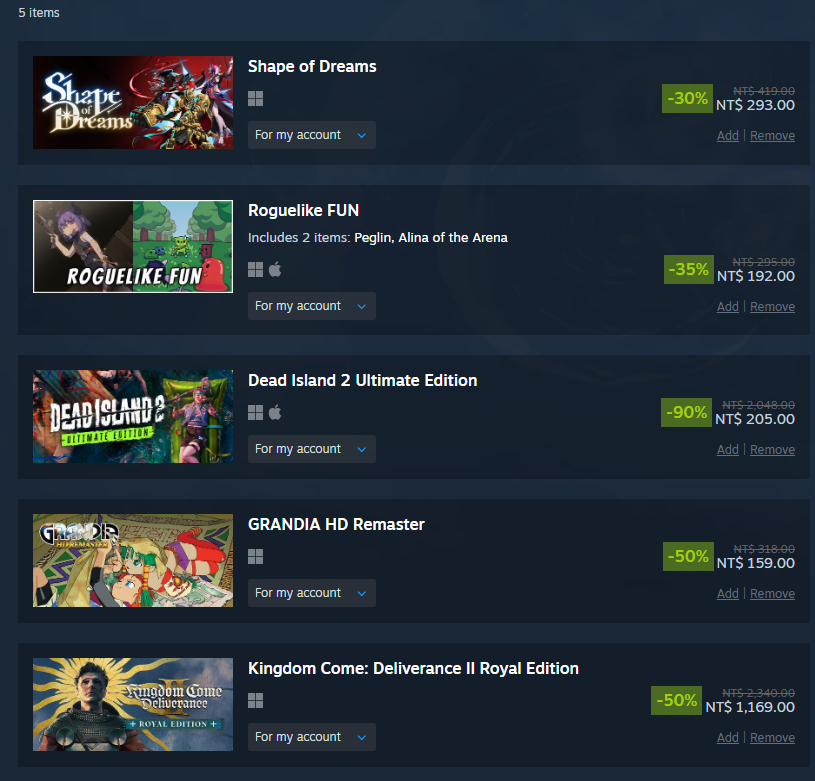
Task: Open the Shape of Dreams cover thumbnail
Action: [133, 102]
